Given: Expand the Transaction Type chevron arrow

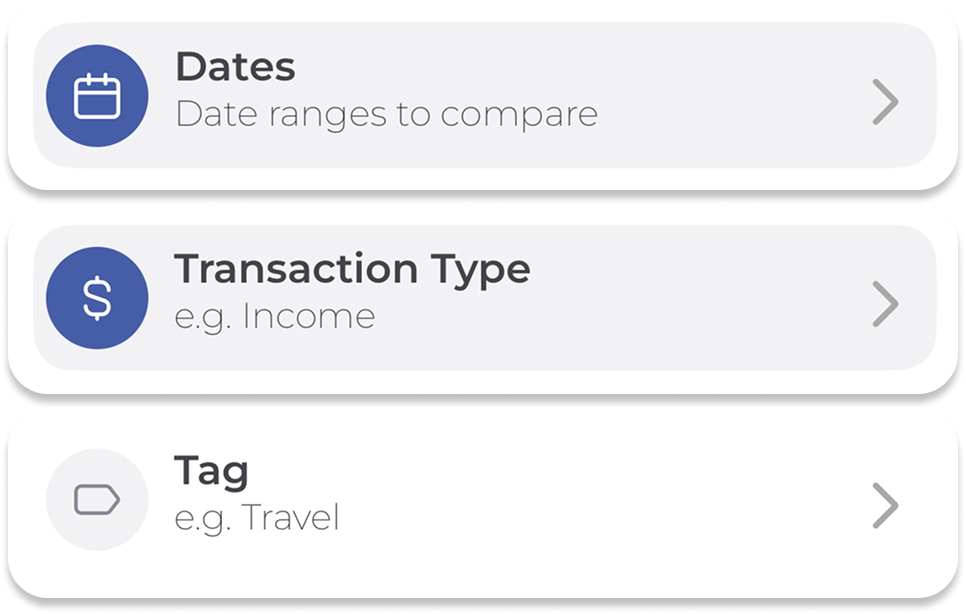Looking at the screenshot, I should coord(885,304).
